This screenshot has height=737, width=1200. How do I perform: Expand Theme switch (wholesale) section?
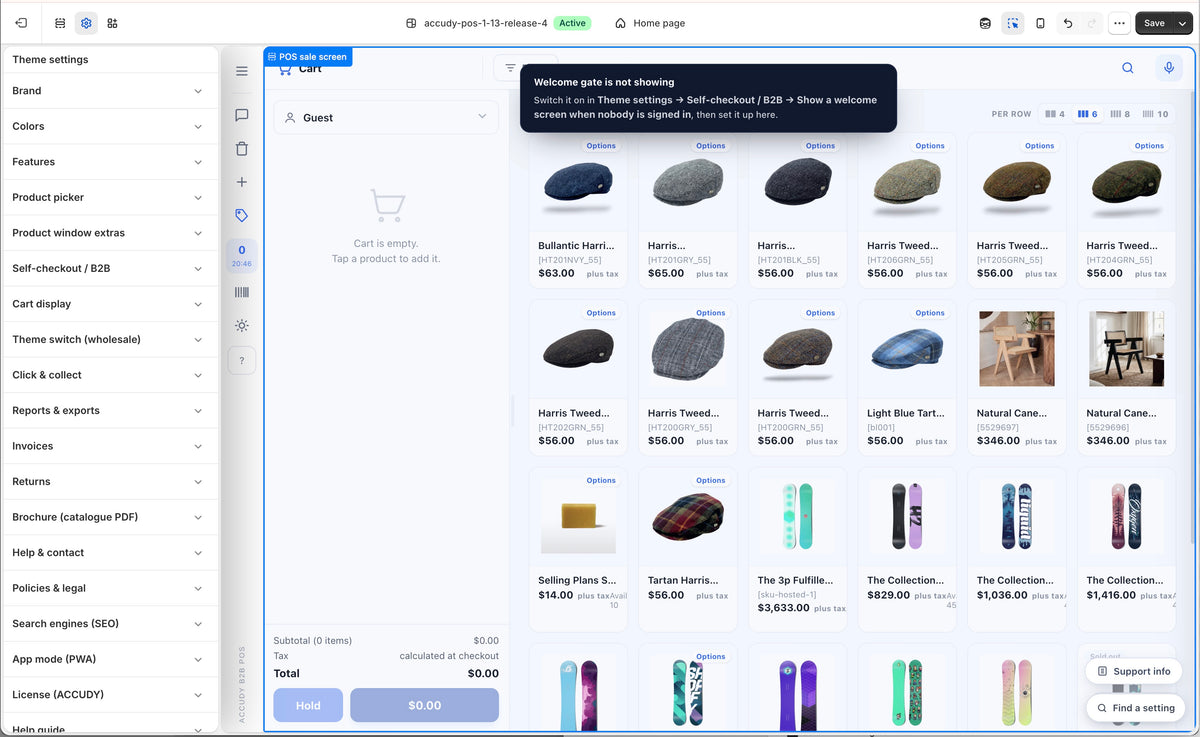coord(108,339)
